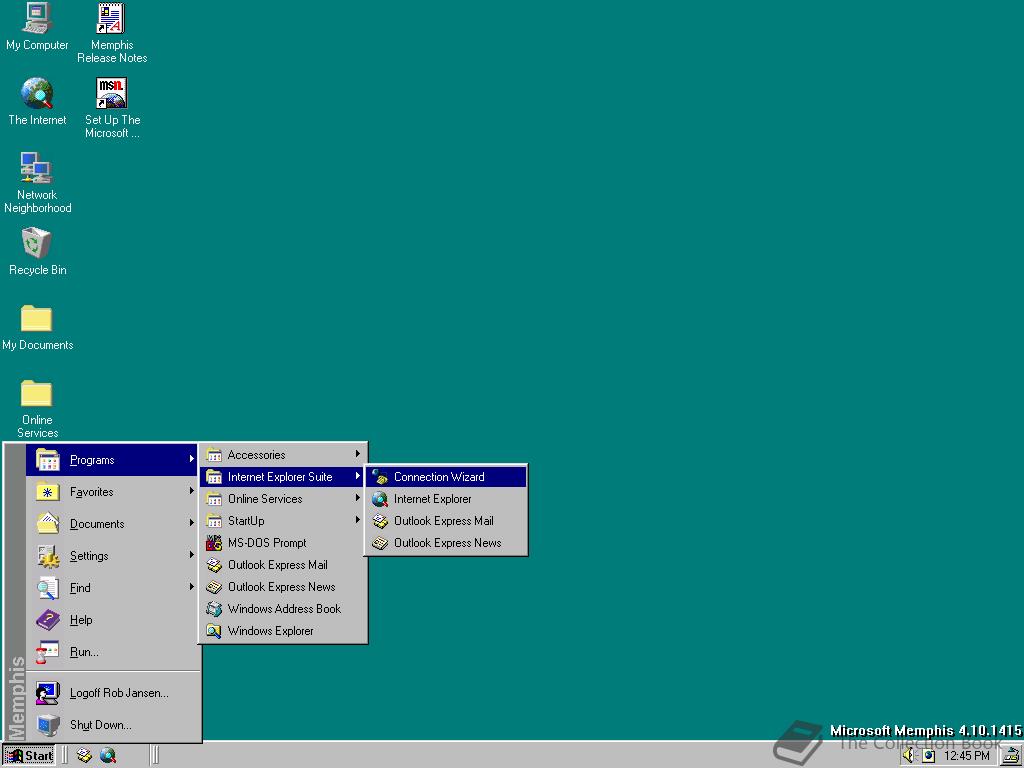Open Favorites in the Start menu
The width and height of the screenshot is (1024, 768).
click(113, 492)
